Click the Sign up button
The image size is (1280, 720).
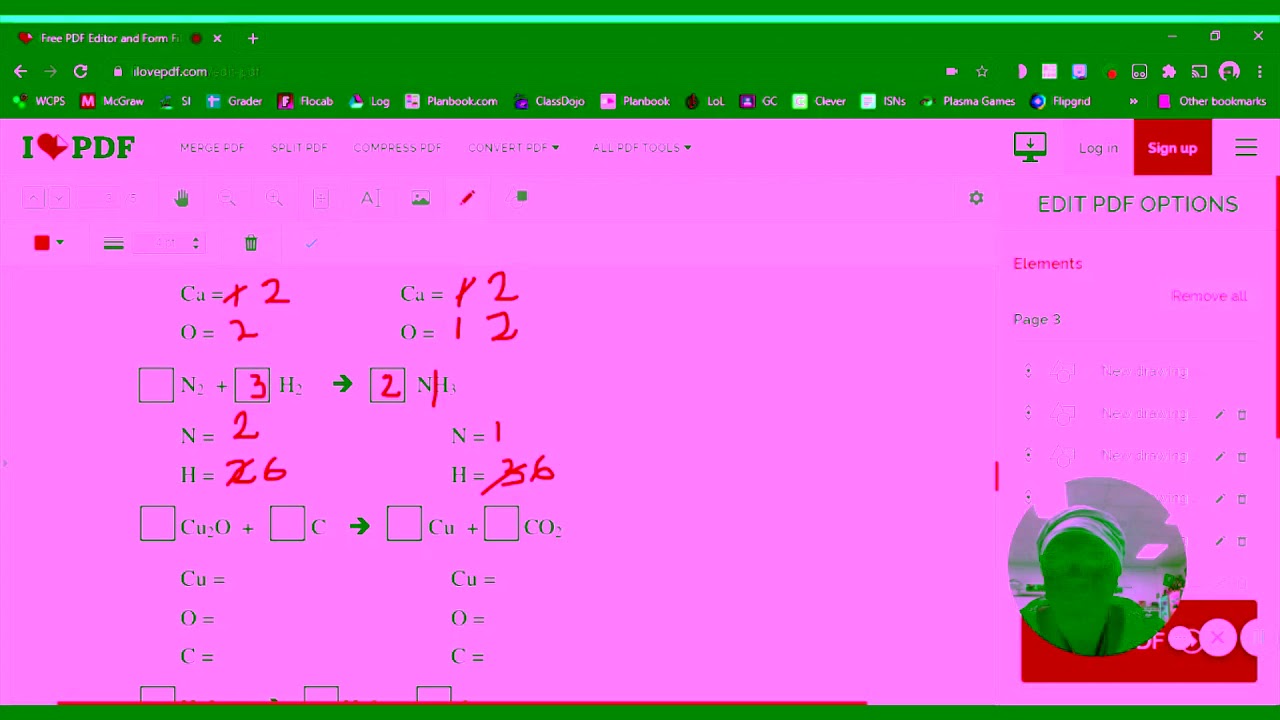(x=1172, y=148)
